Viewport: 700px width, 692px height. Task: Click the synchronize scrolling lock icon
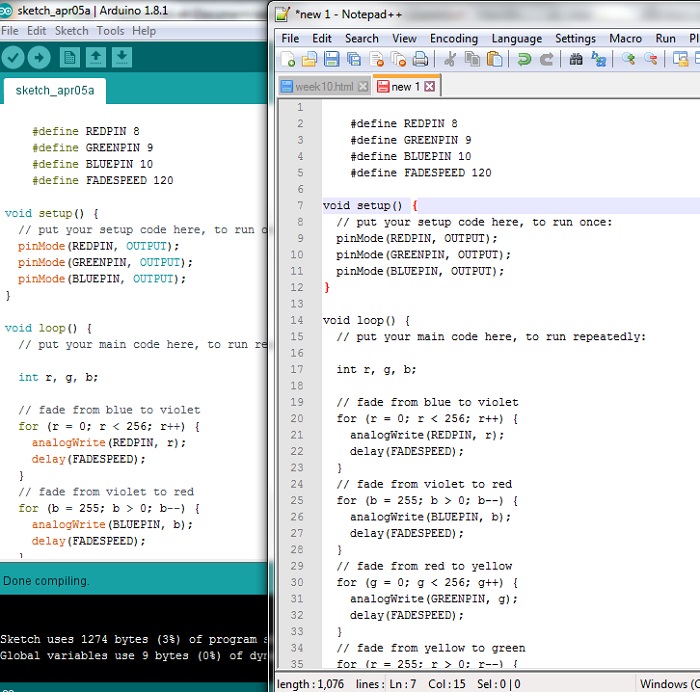click(x=680, y=59)
